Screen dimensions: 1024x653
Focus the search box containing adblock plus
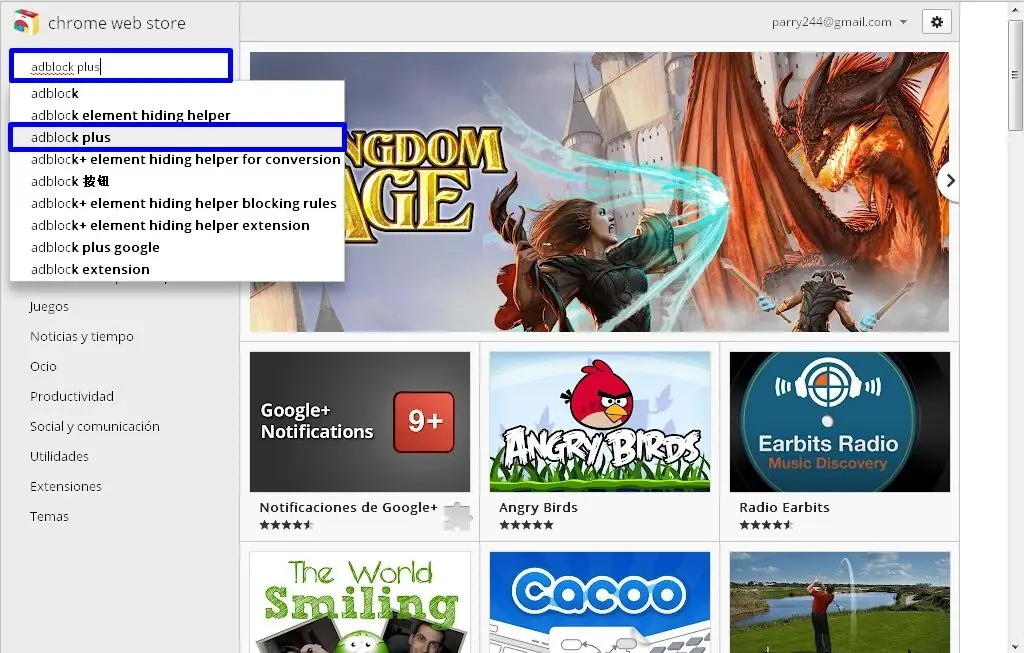pos(121,65)
